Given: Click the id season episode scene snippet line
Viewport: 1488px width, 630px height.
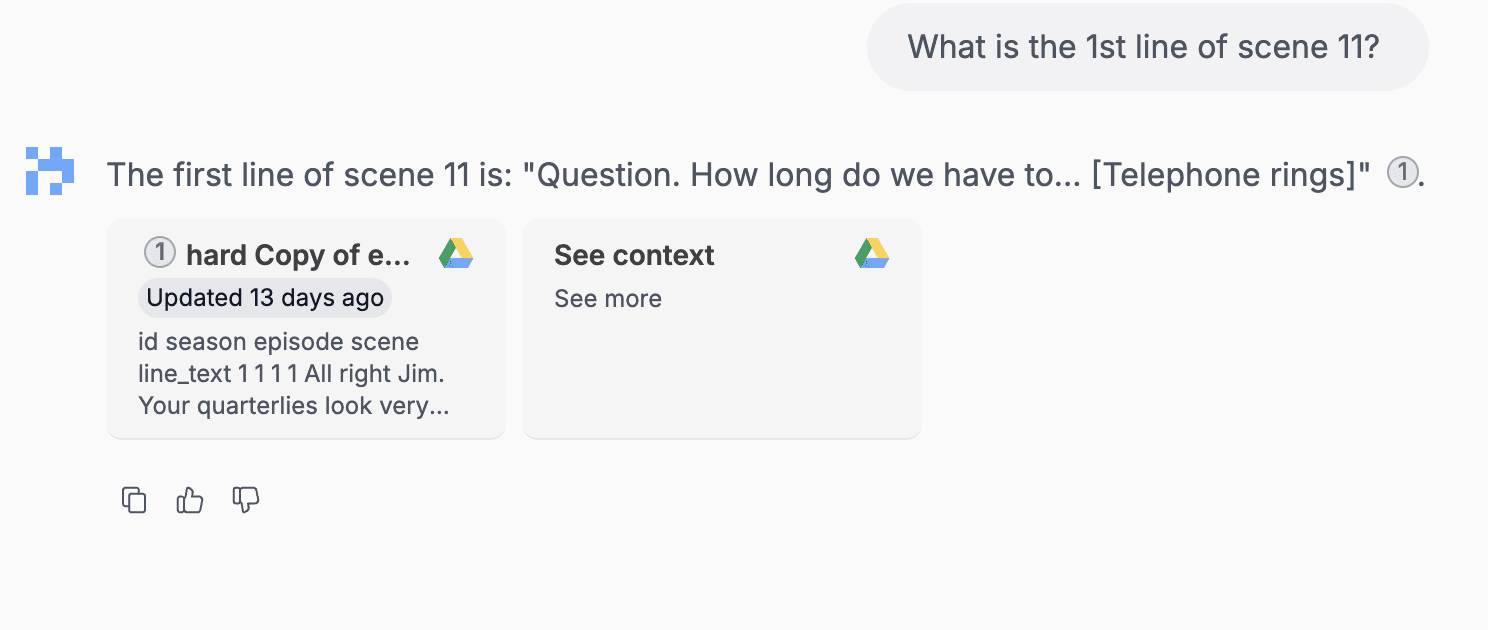Looking at the screenshot, I should (278, 342).
